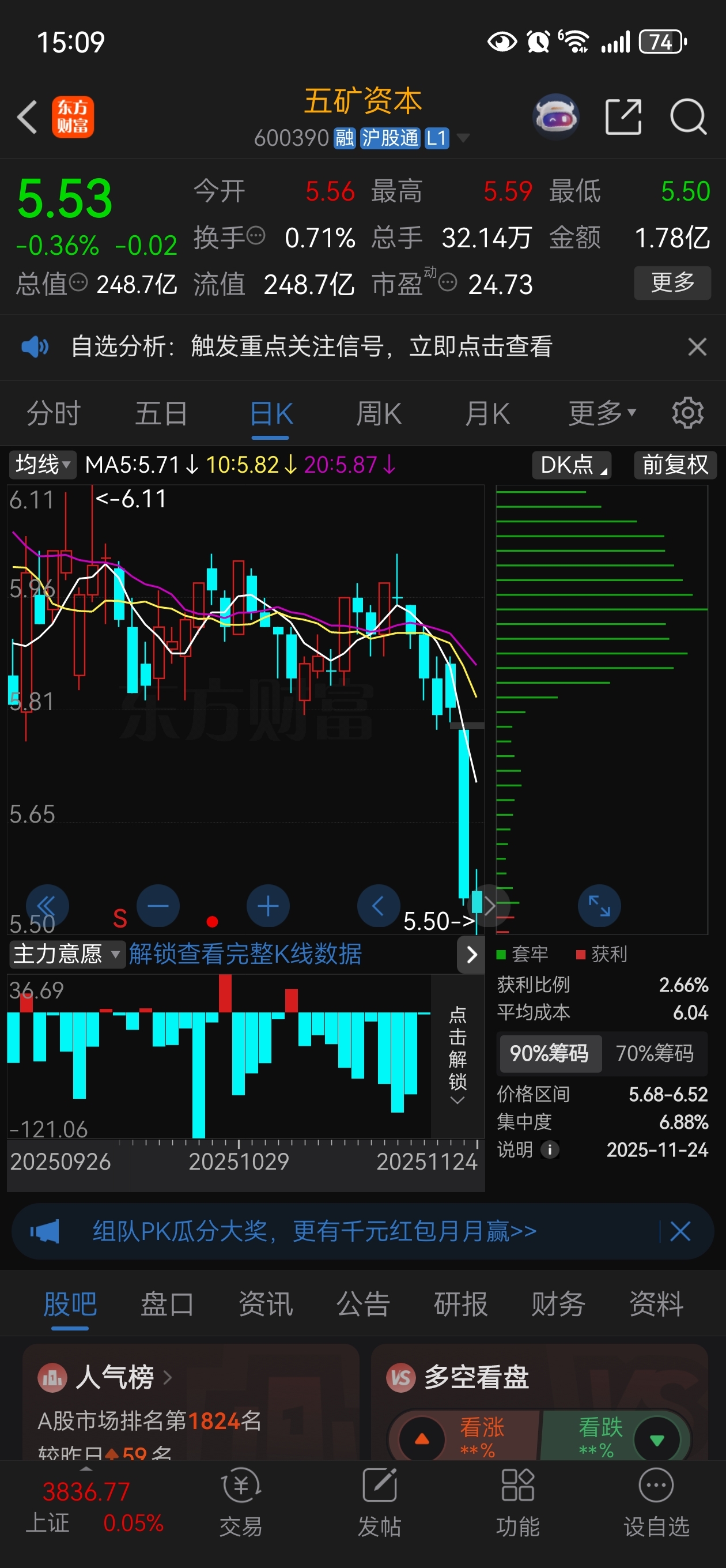Toggle 前复权 price adjustment

(x=675, y=465)
